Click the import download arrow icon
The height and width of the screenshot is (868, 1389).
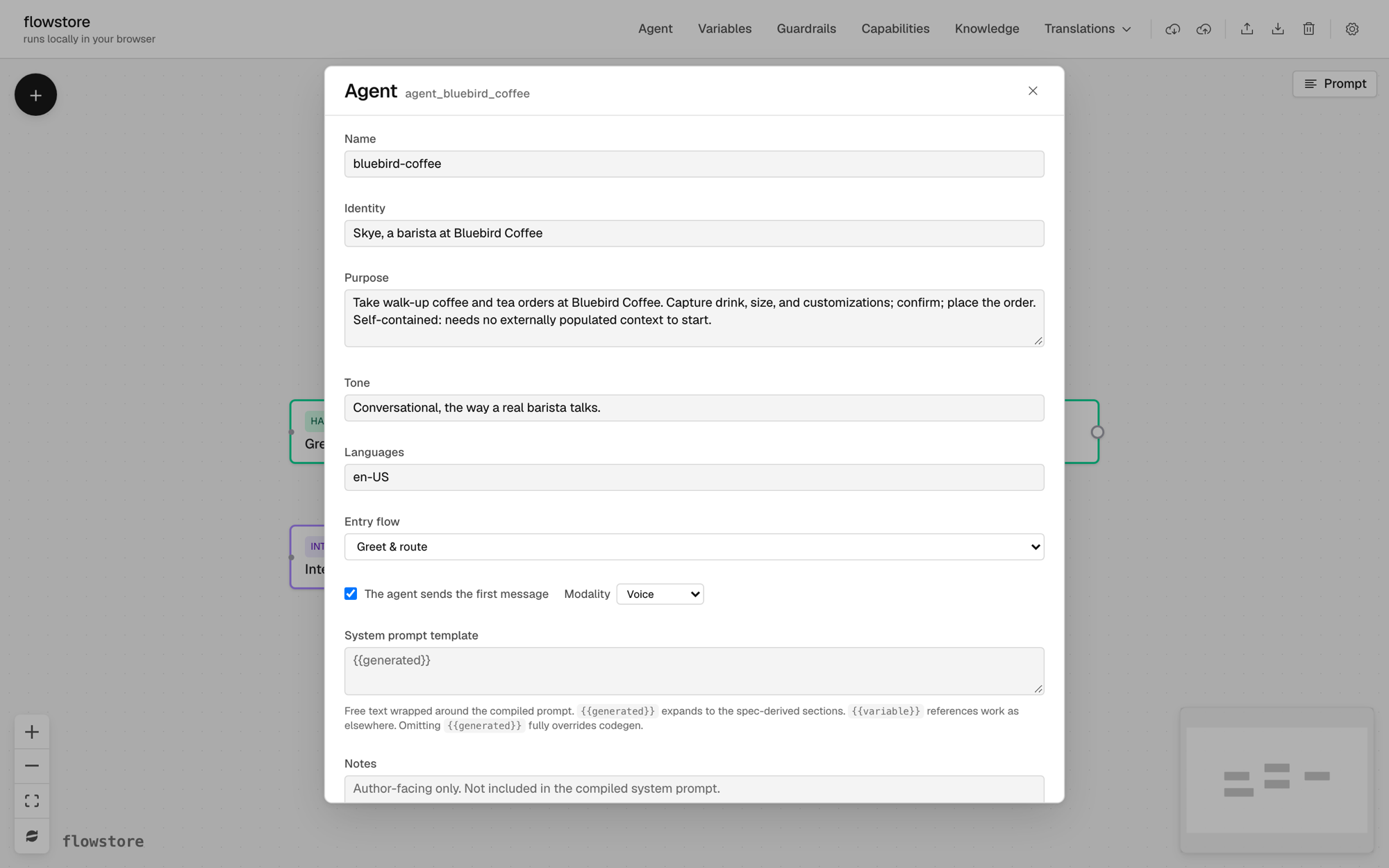1278,29
